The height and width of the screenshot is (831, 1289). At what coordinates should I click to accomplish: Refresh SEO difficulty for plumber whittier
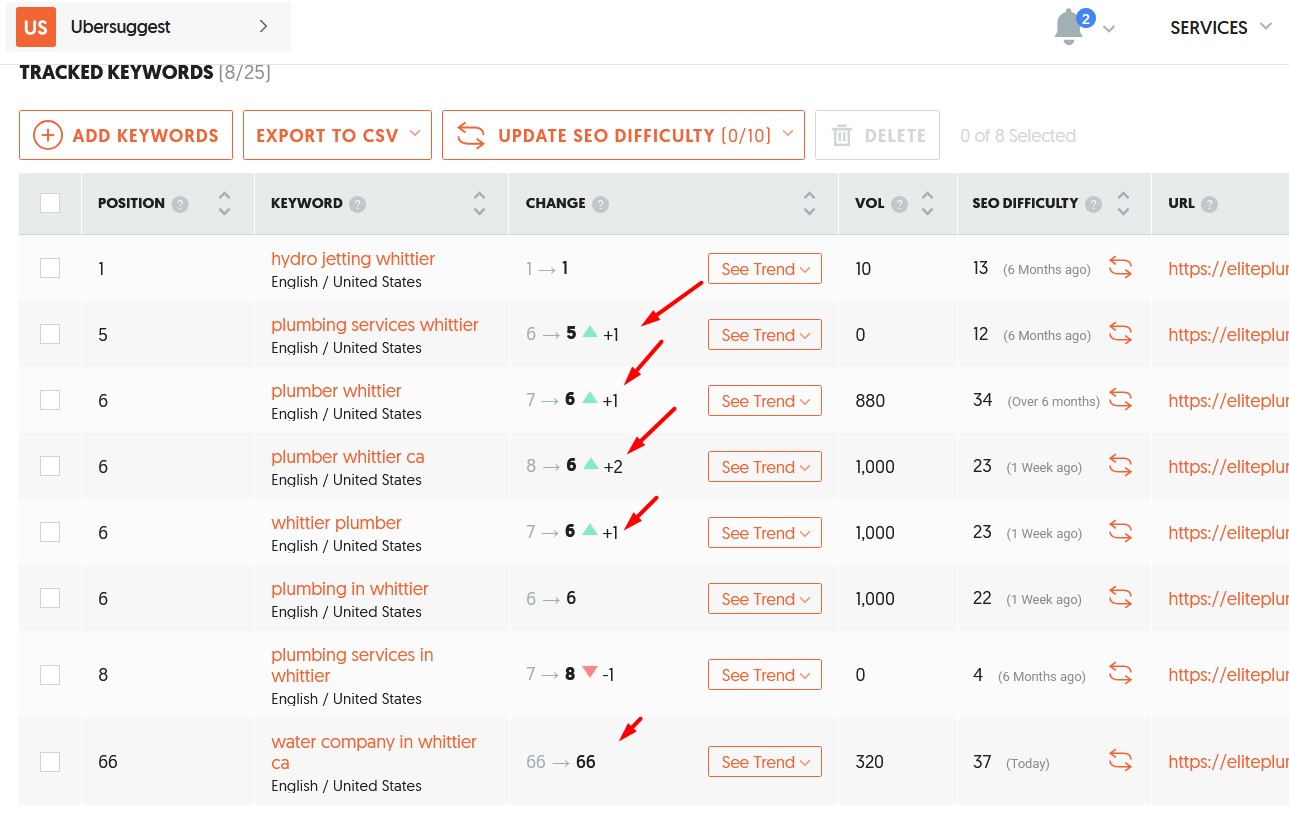tap(1120, 400)
